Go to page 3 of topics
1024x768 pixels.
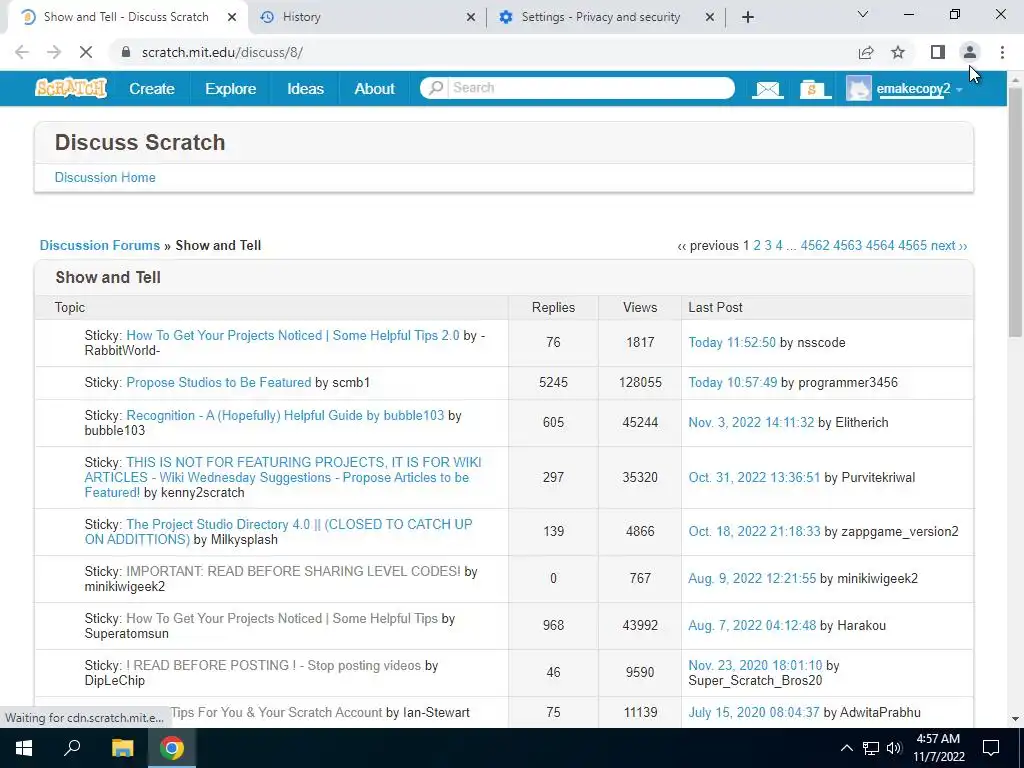click(x=768, y=246)
